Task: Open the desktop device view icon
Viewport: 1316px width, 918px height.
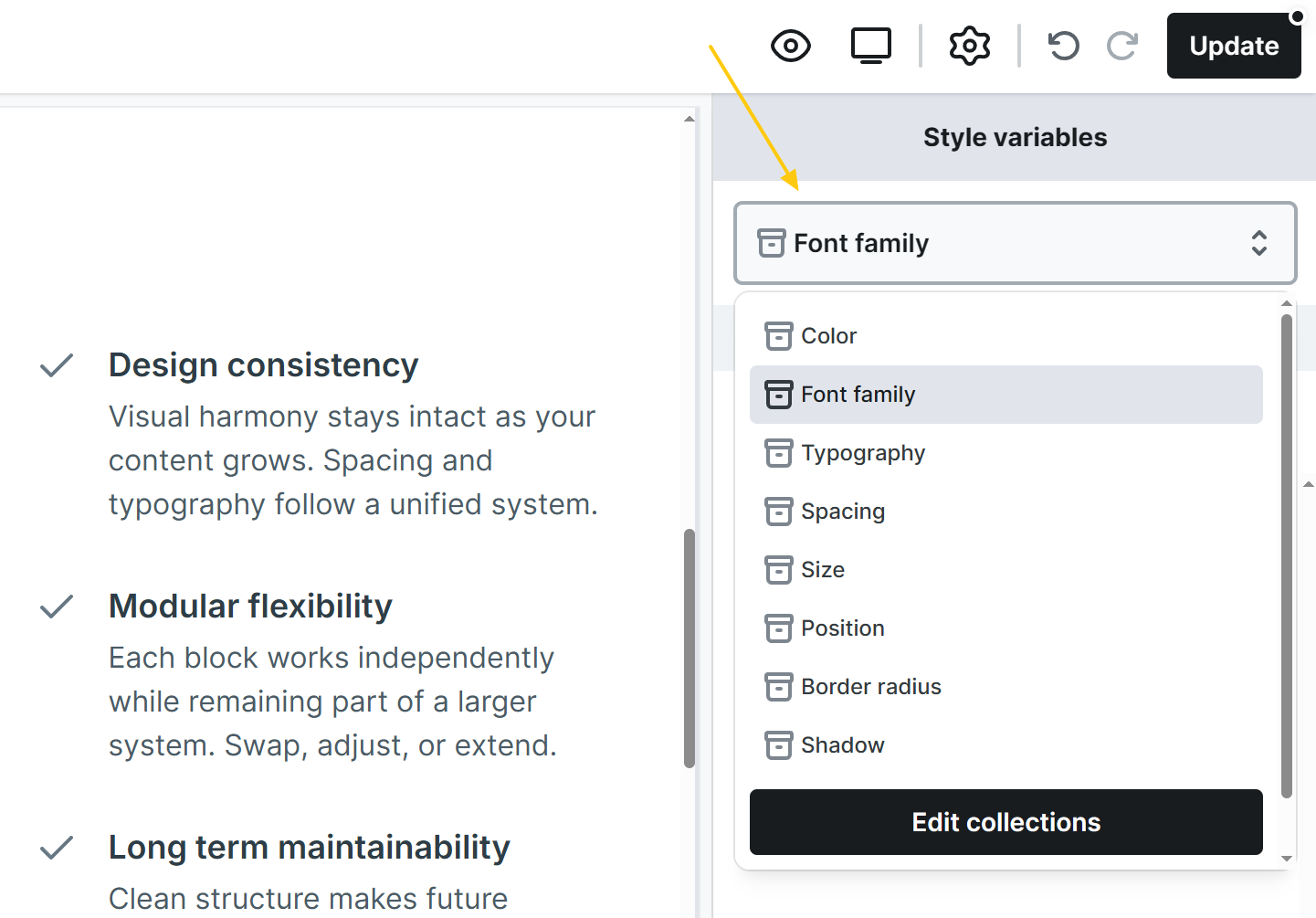Action: point(870,46)
